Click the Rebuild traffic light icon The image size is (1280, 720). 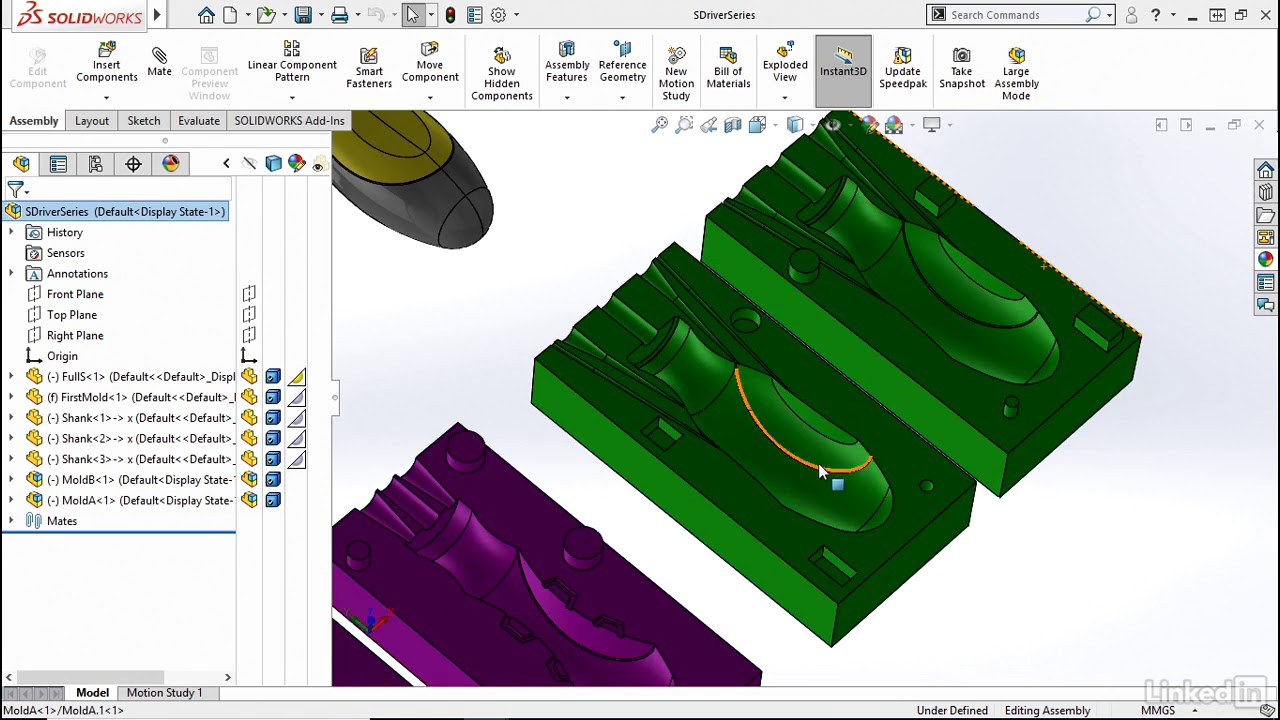point(450,15)
